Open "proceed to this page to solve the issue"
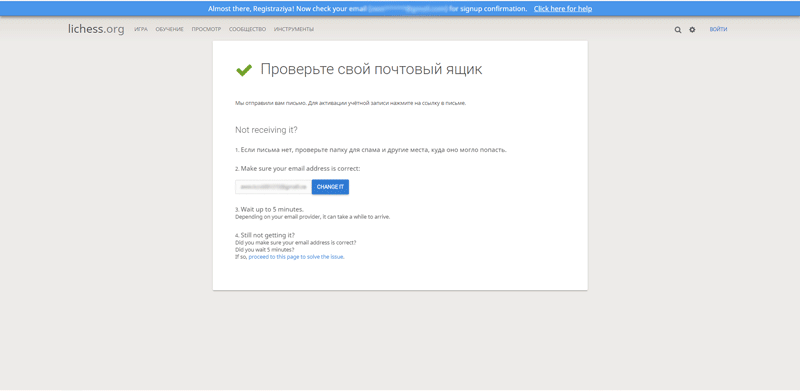 296,257
